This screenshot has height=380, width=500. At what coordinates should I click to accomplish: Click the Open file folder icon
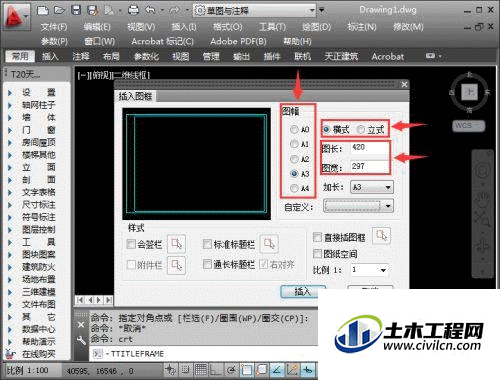tap(59, 10)
